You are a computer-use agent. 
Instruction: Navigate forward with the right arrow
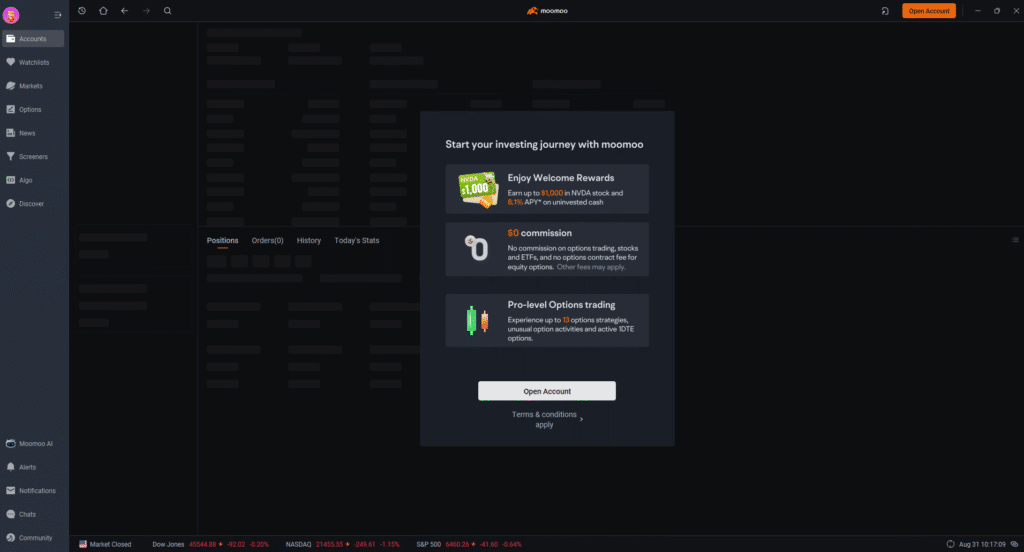pyautogui.click(x=146, y=10)
